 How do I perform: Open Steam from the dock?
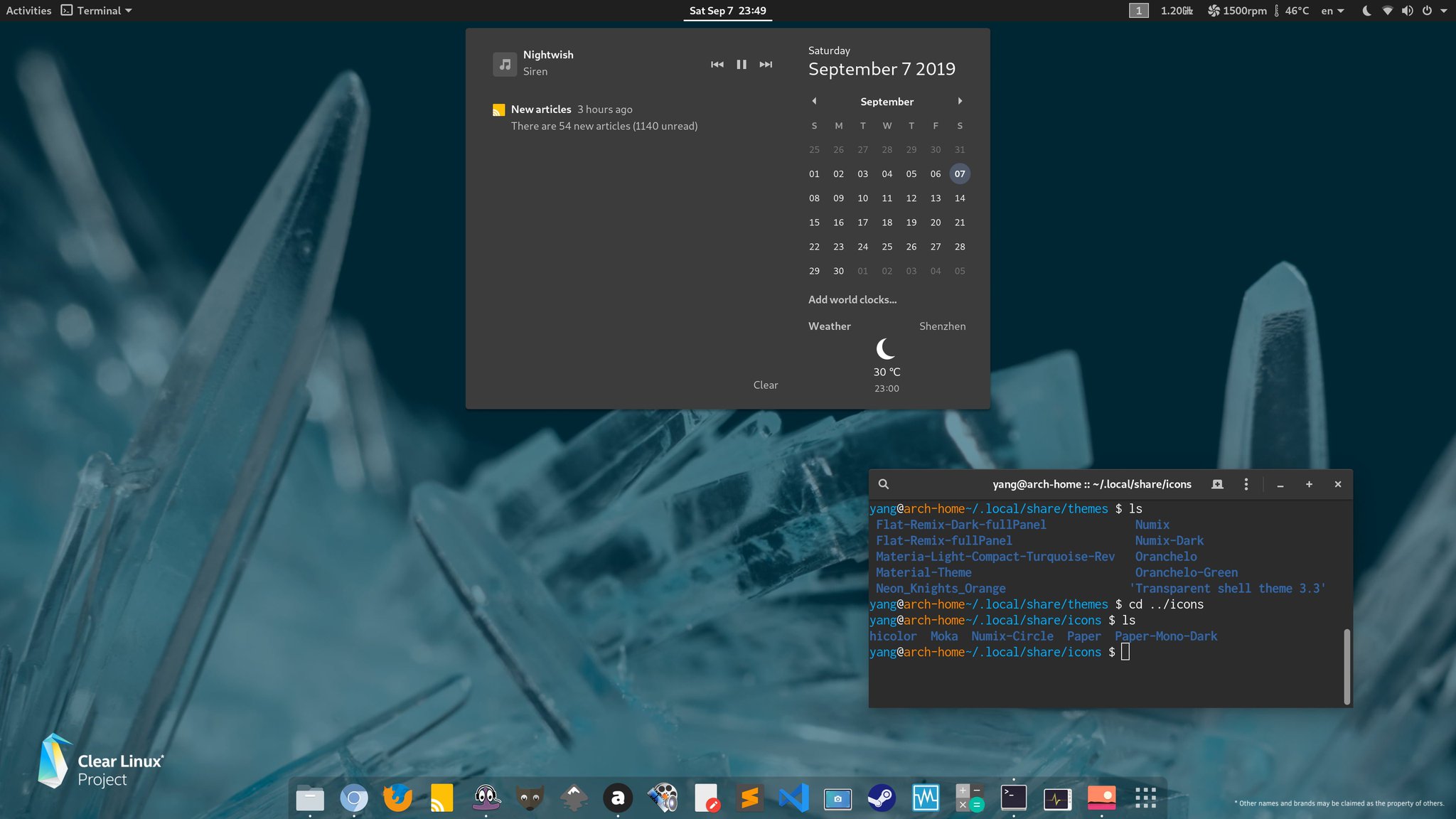pyautogui.click(x=883, y=798)
